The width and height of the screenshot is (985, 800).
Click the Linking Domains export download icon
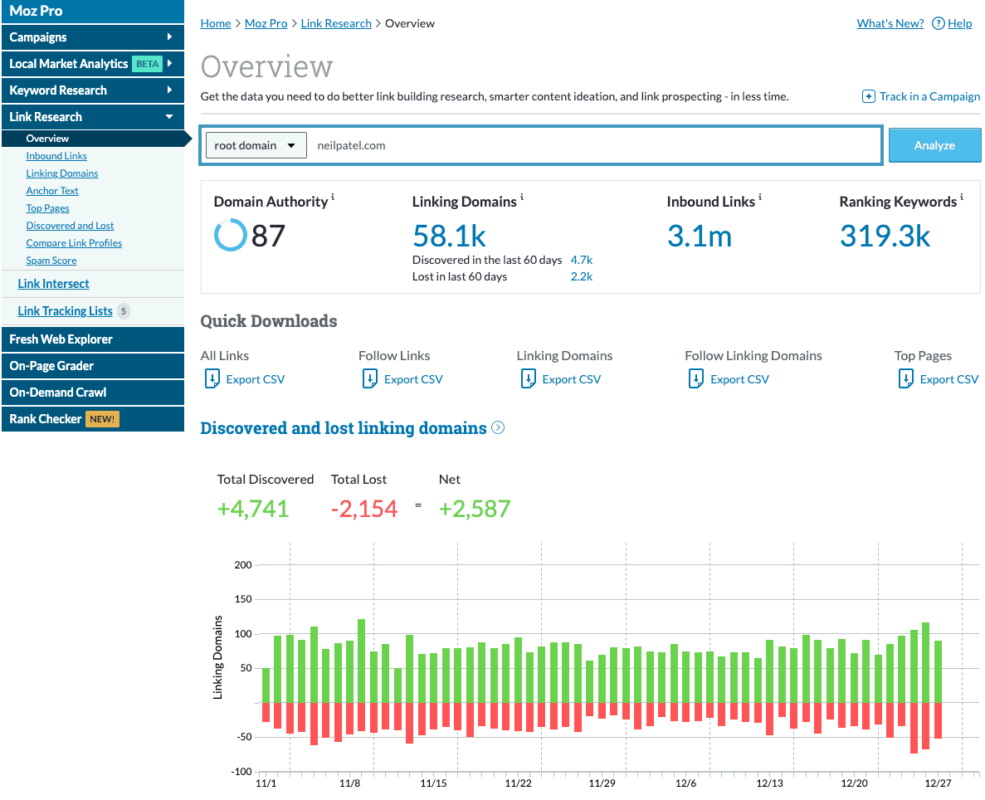(x=527, y=379)
